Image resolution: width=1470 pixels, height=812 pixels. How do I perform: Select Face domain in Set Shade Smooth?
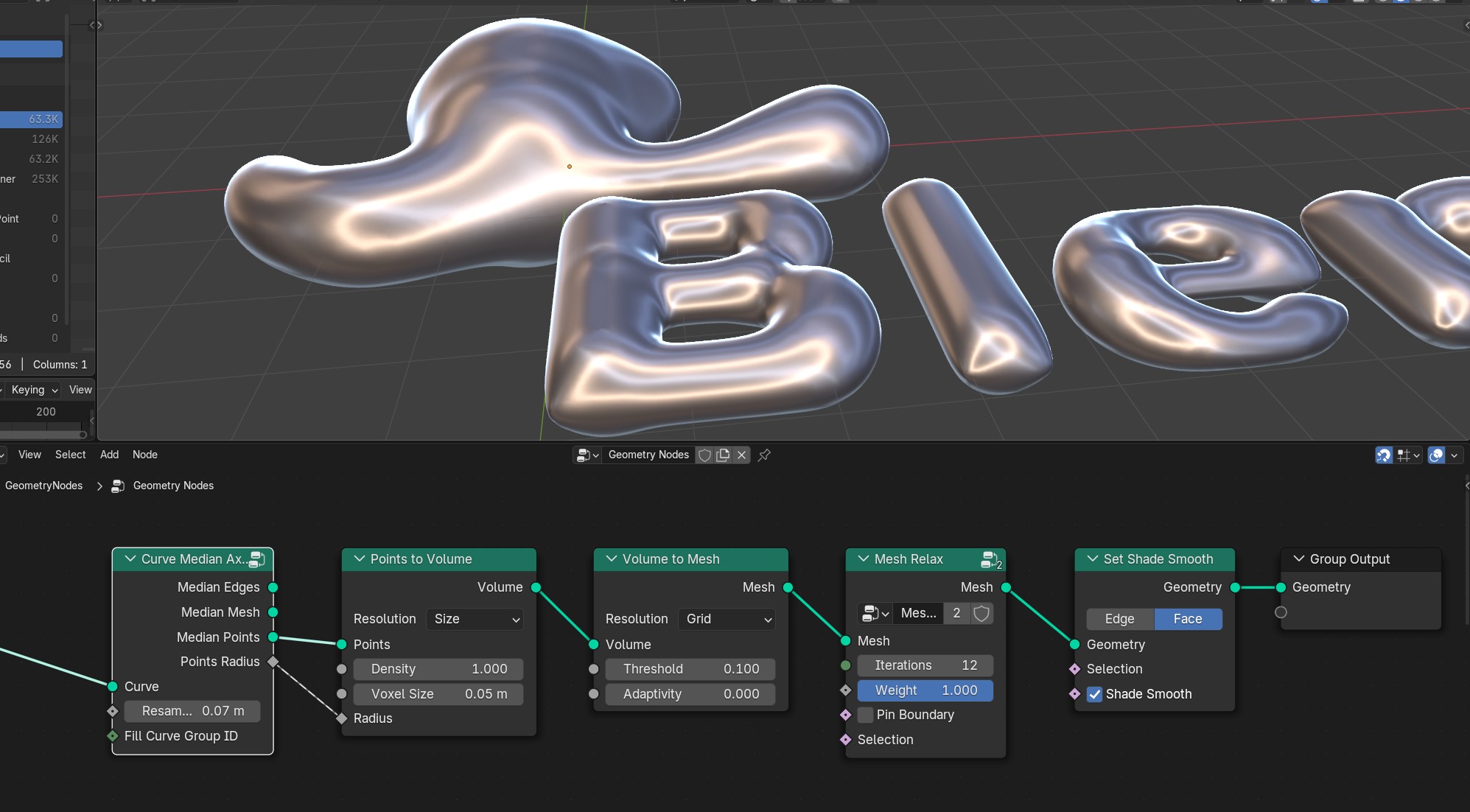point(1188,619)
